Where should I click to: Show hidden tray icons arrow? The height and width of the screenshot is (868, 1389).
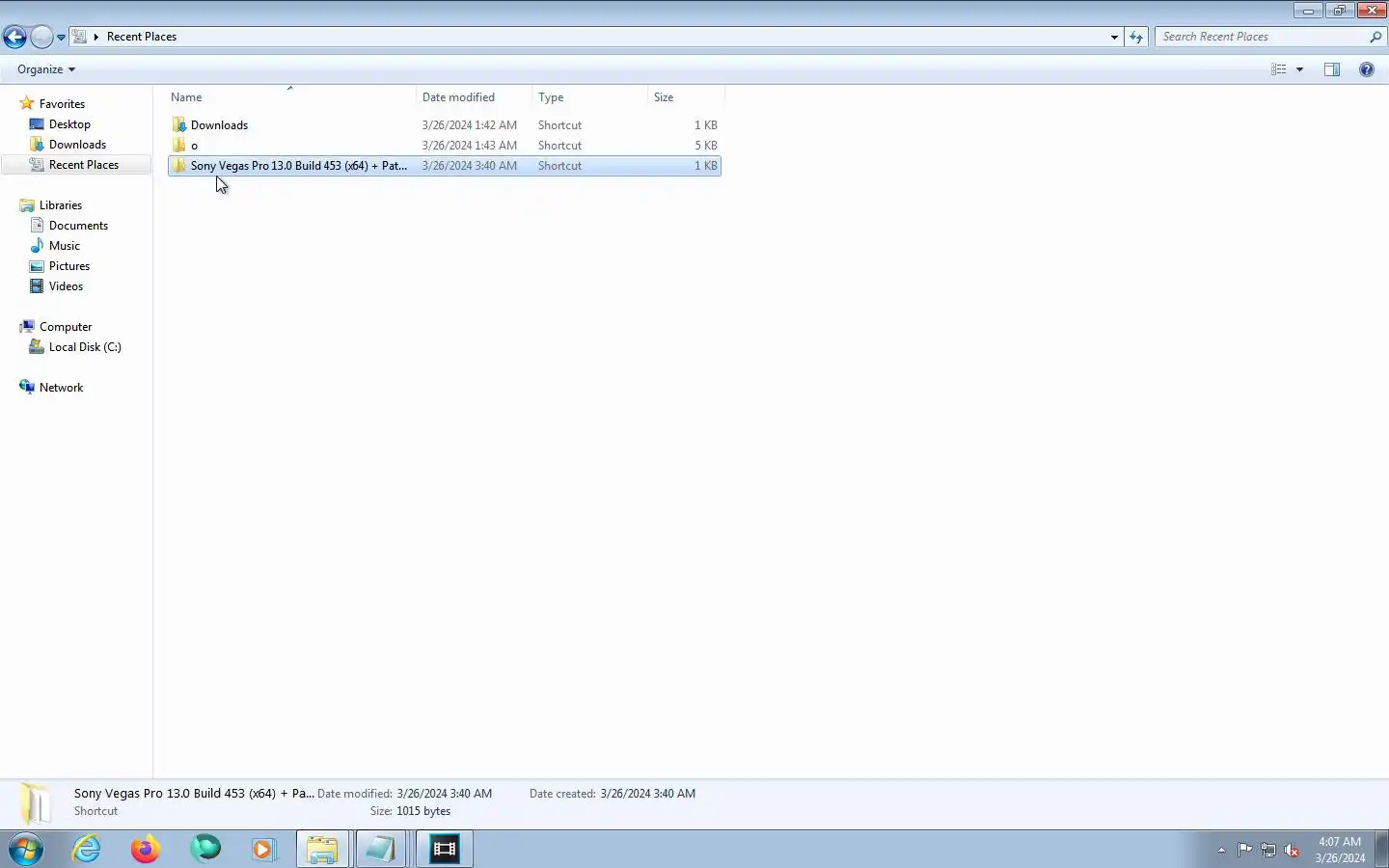point(1221,850)
